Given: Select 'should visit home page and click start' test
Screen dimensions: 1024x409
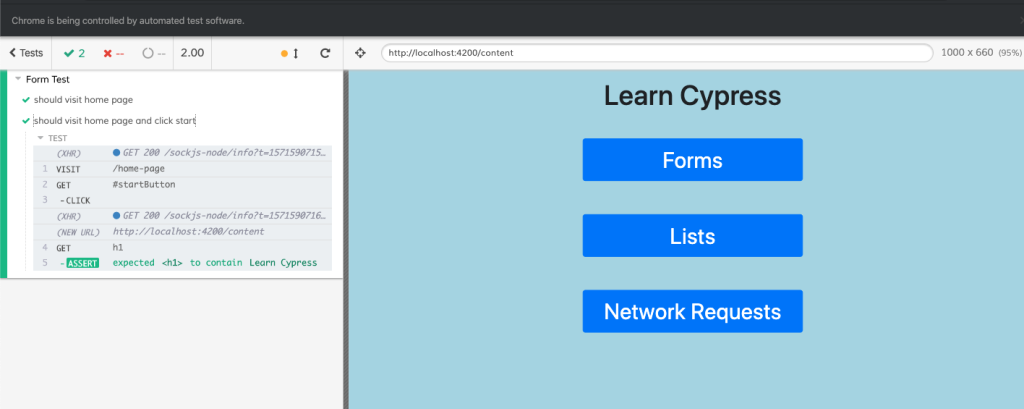Looking at the screenshot, I should coord(115,121).
